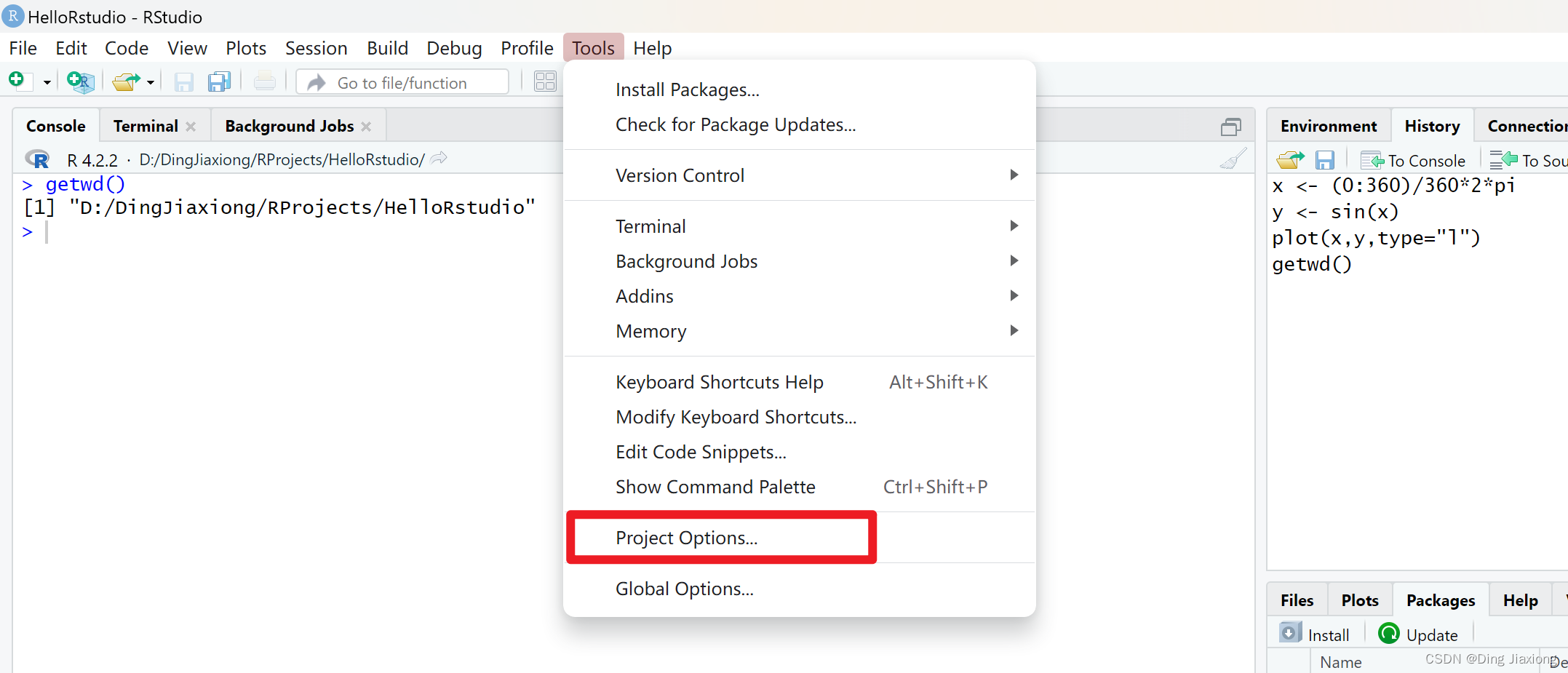The height and width of the screenshot is (673, 1568).
Task: Select Modify Keyboard Shortcuts...
Action: (x=799, y=417)
